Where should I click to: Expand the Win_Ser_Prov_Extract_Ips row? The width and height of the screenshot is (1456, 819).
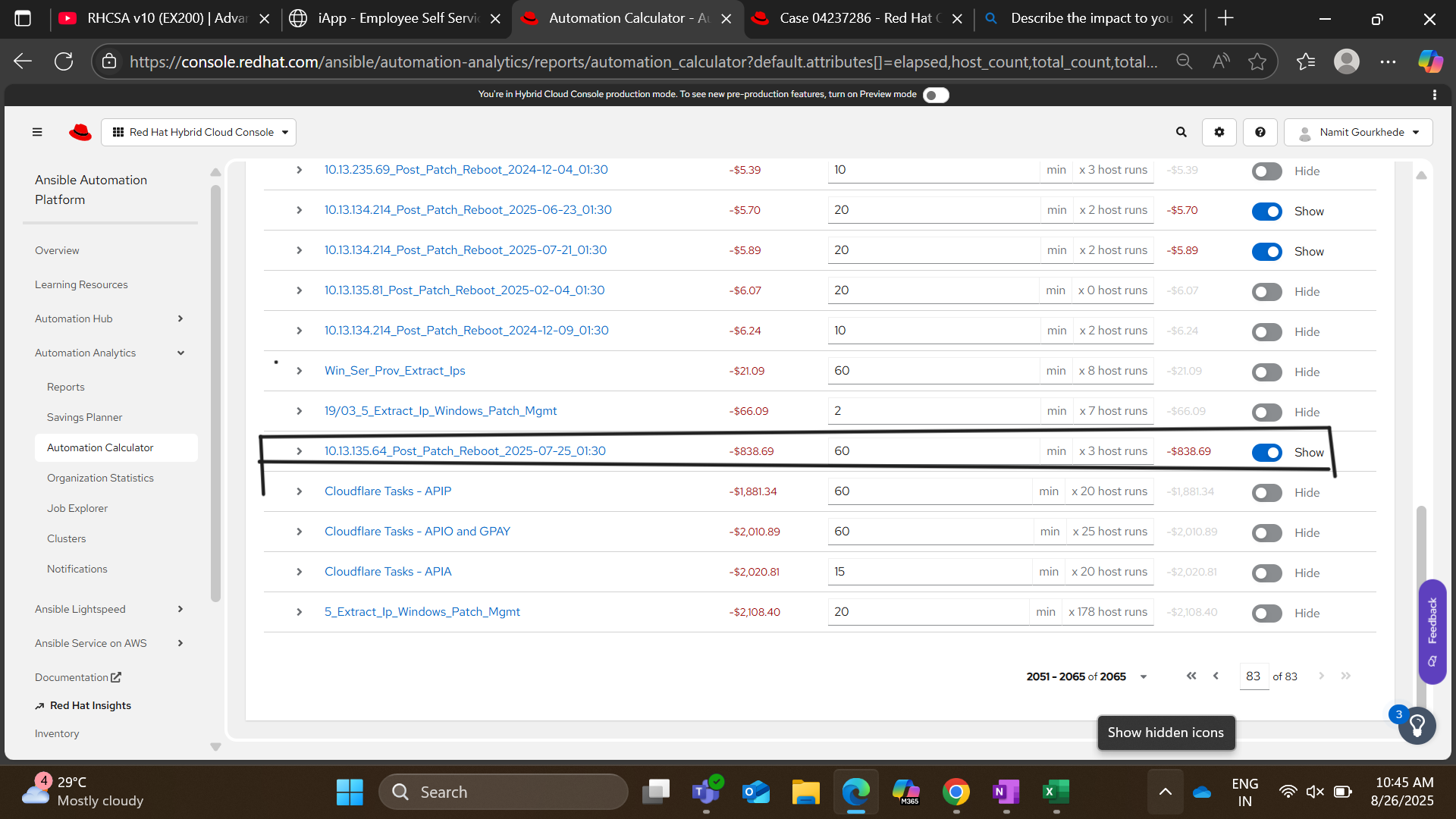click(299, 371)
